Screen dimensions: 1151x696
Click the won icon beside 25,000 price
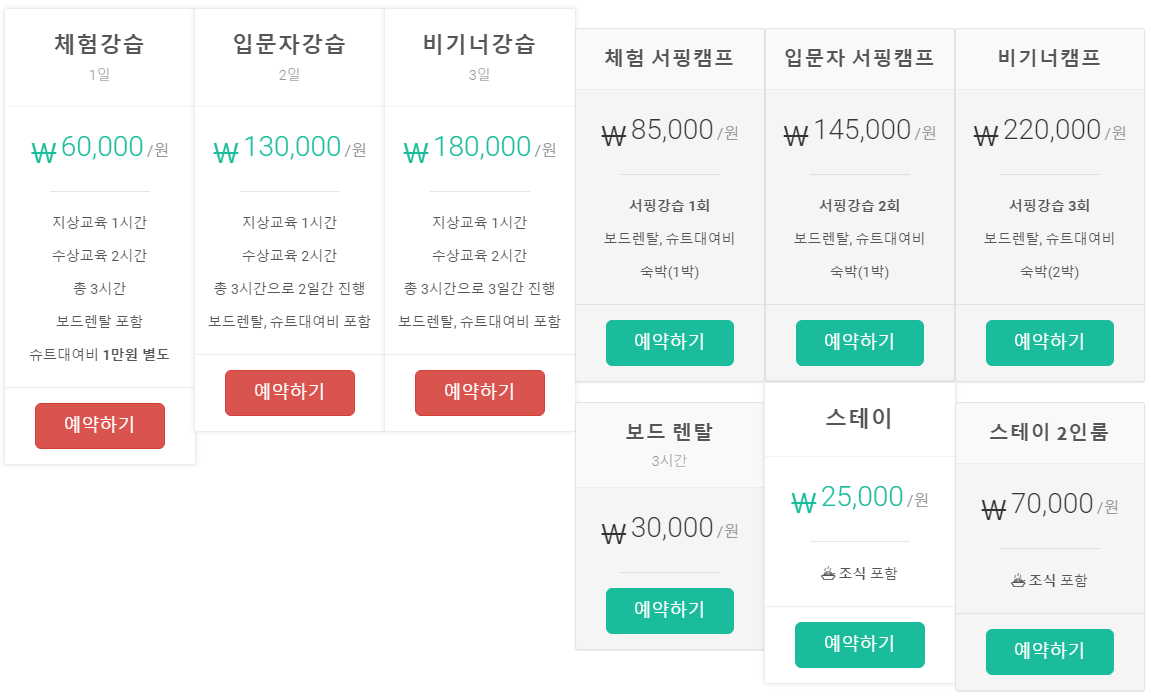(x=804, y=502)
